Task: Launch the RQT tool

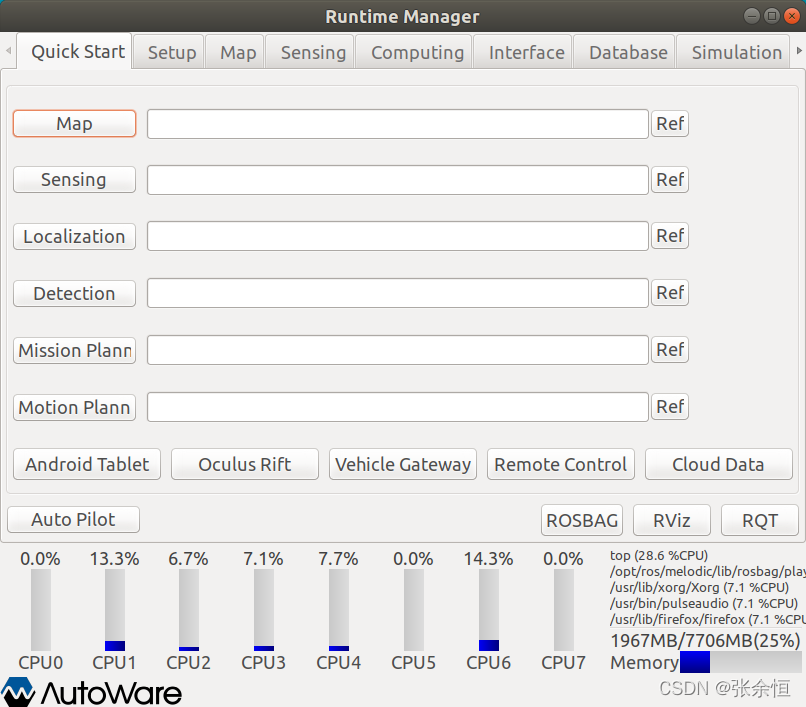Action: 760,520
